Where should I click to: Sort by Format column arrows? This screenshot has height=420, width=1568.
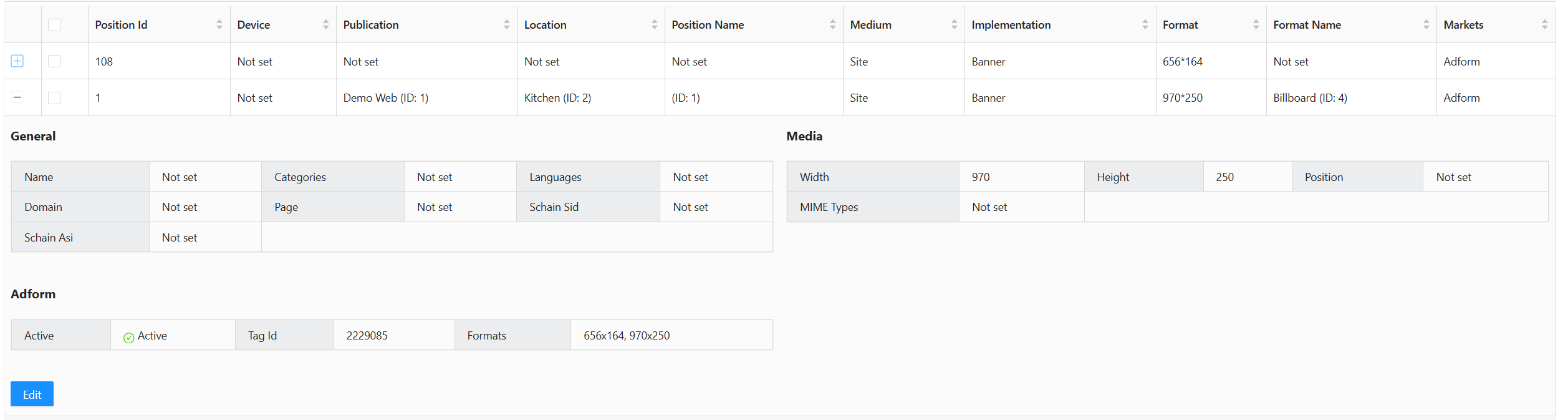[1256, 25]
